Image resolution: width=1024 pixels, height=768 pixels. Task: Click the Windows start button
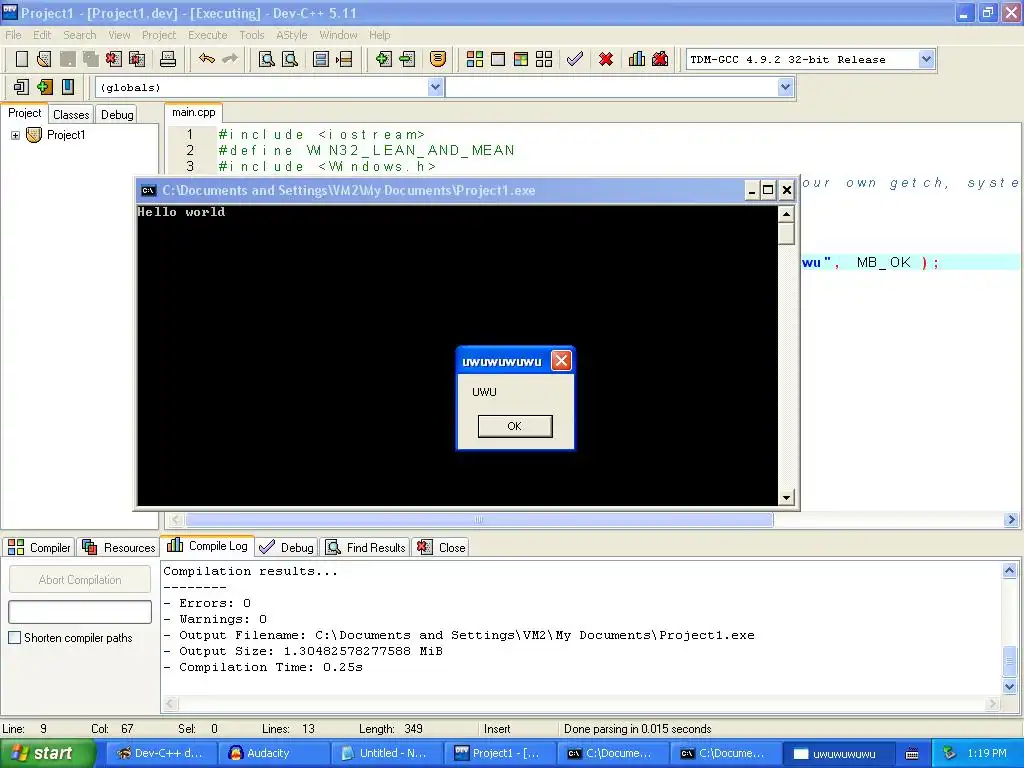(x=48, y=754)
